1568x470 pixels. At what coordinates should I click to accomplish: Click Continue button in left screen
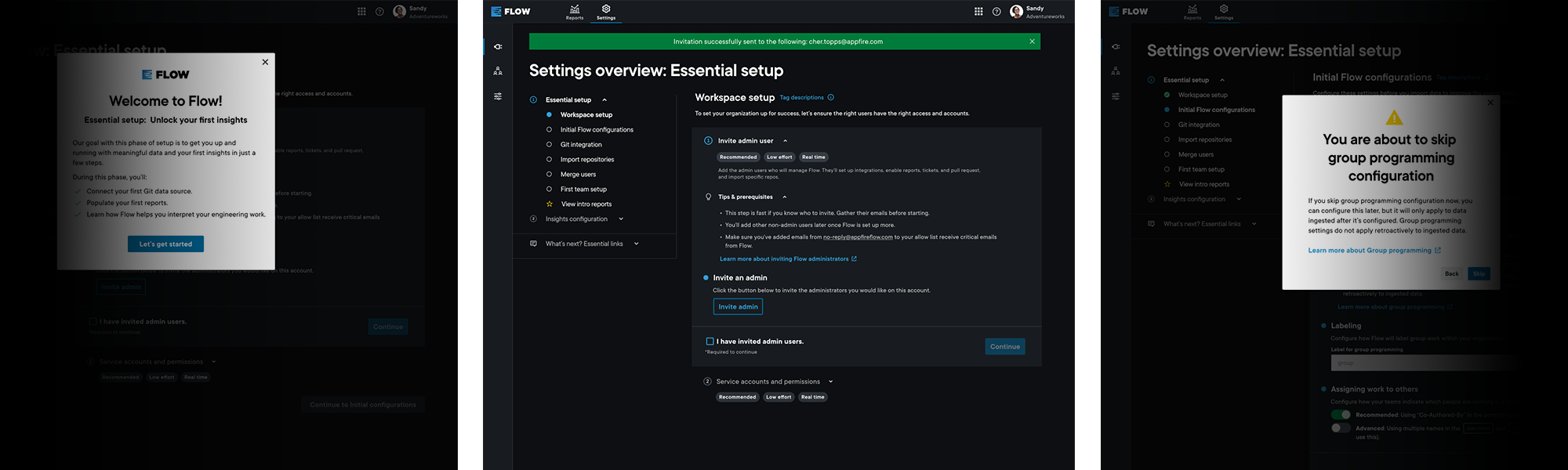tap(388, 327)
